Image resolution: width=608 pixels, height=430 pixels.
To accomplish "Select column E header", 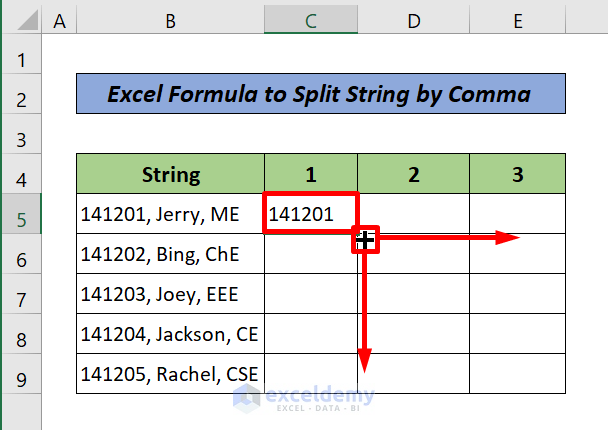I will pos(517,18).
